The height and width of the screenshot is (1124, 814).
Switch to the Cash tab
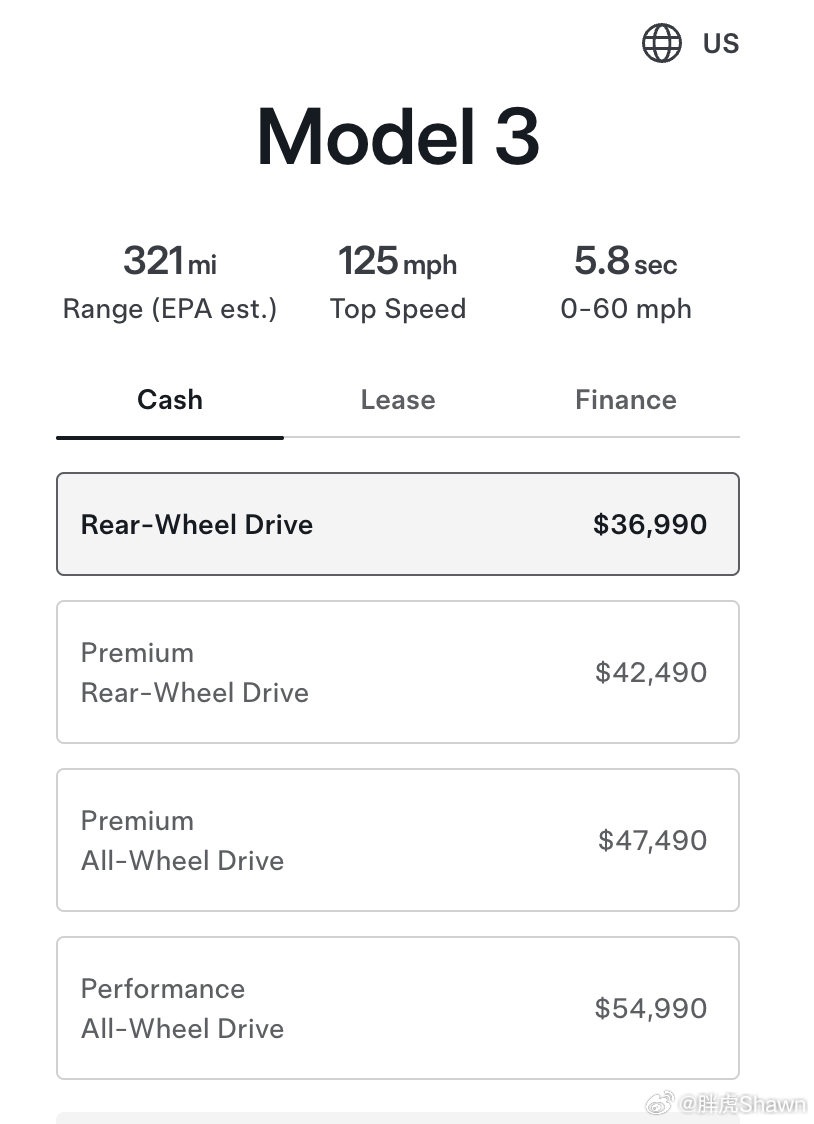(170, 400)
